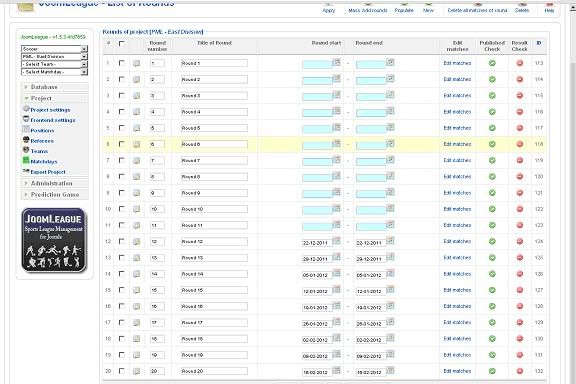Click the Teams icon in sidebar
Viewport: 576px width, 384px height.
[x=26, y=150]
